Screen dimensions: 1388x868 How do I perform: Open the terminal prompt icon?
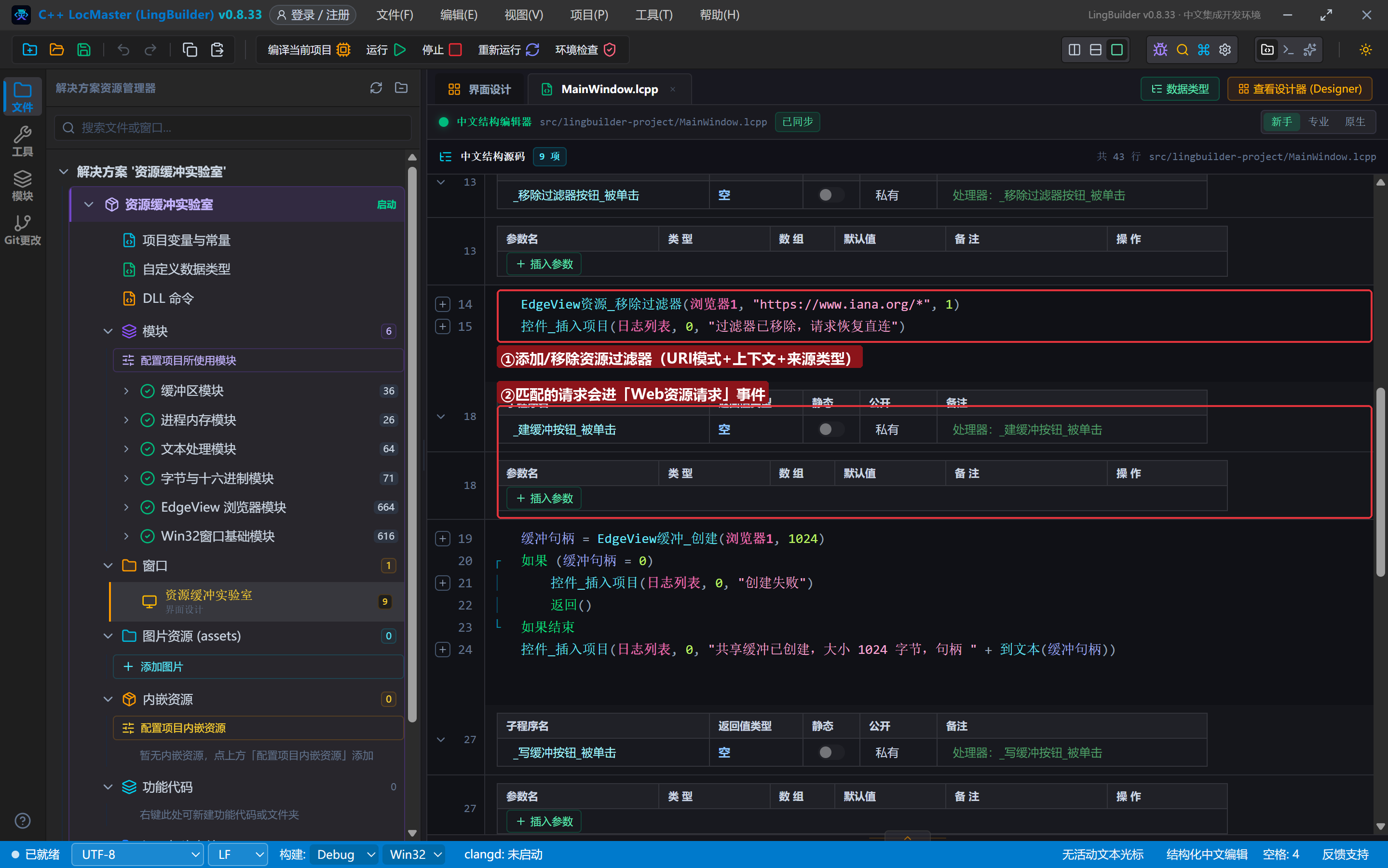tap(1288, 50)
